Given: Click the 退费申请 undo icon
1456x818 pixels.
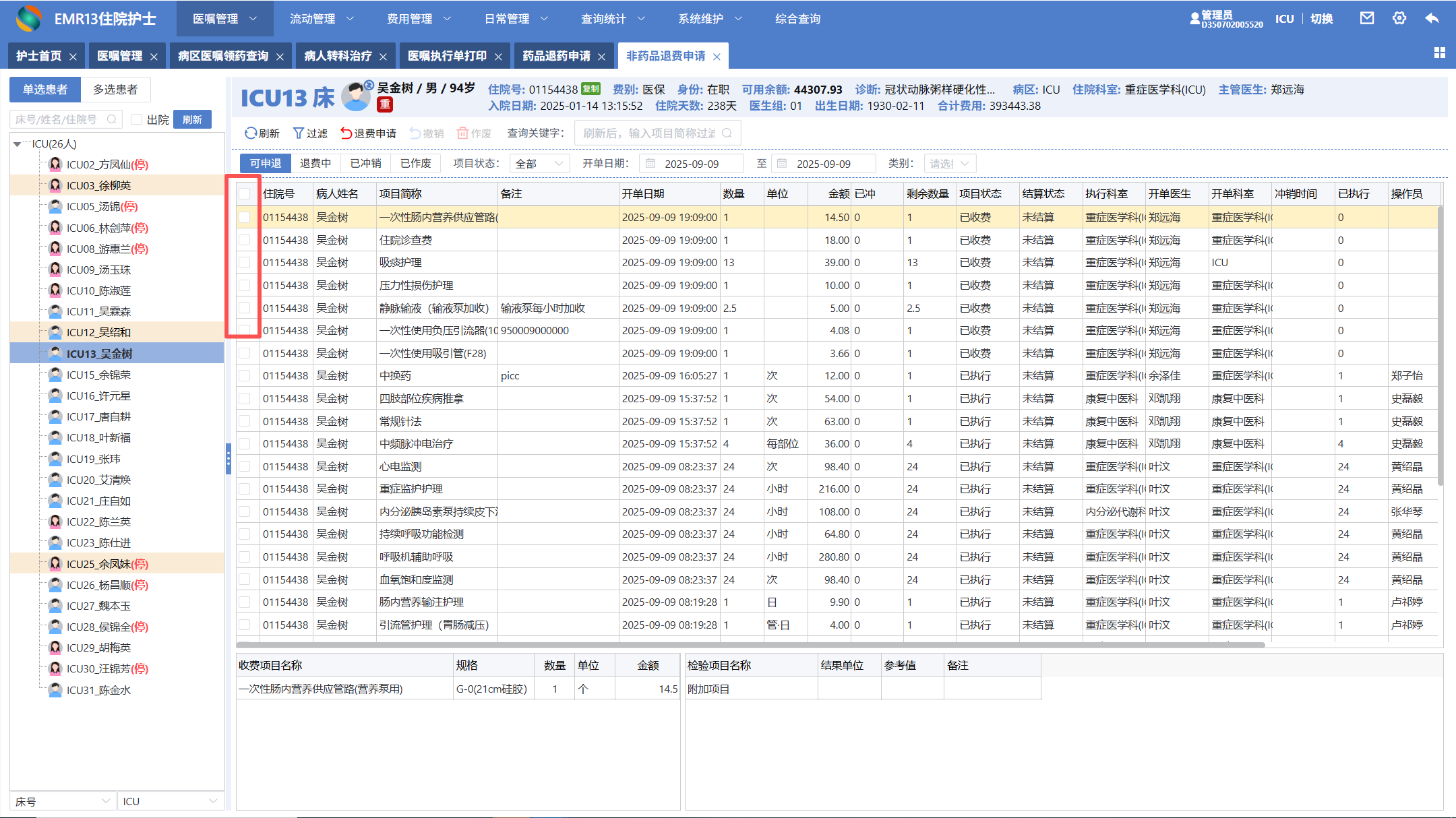Looking at the screenshot, I should 346,133.
